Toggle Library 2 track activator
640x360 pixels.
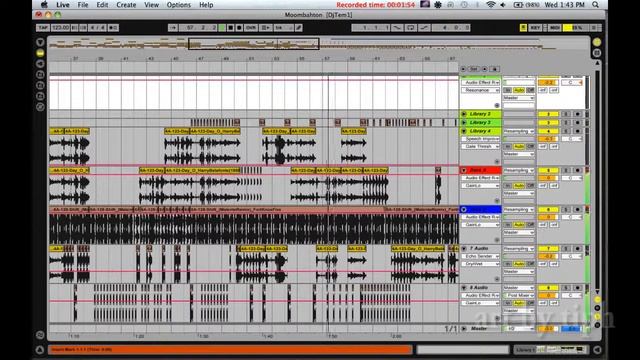click(x=549, y=114)
